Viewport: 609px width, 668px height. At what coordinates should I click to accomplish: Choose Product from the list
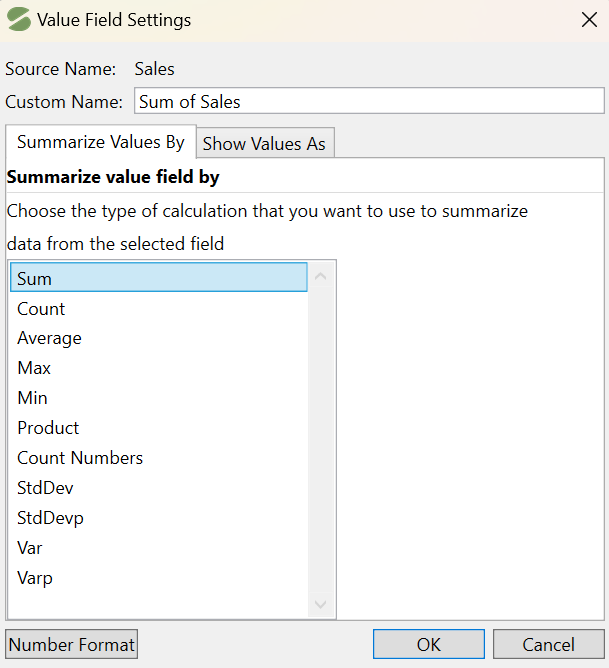tap(48, 428)
